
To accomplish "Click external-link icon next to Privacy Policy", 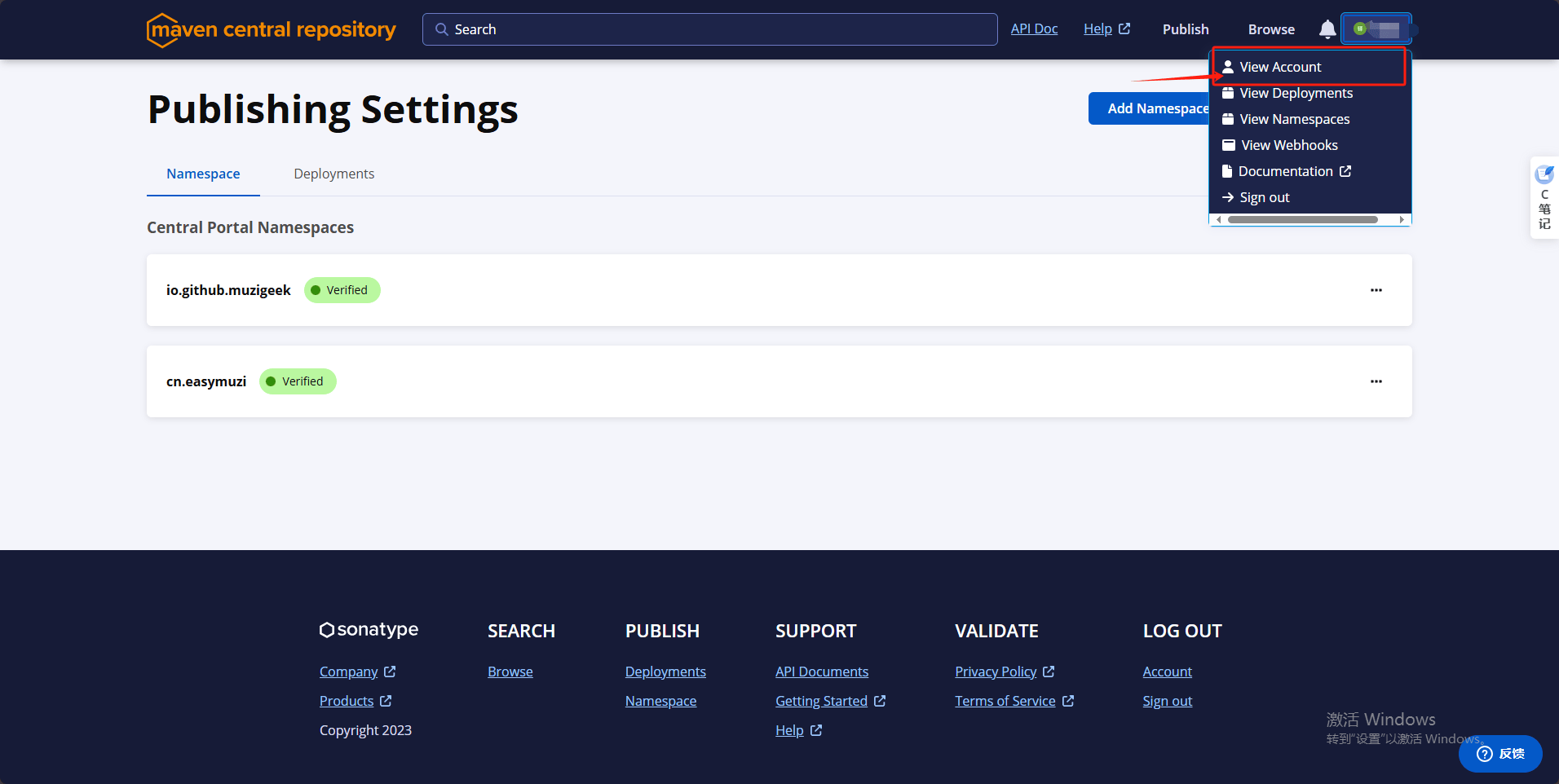I will (1049, 672).
